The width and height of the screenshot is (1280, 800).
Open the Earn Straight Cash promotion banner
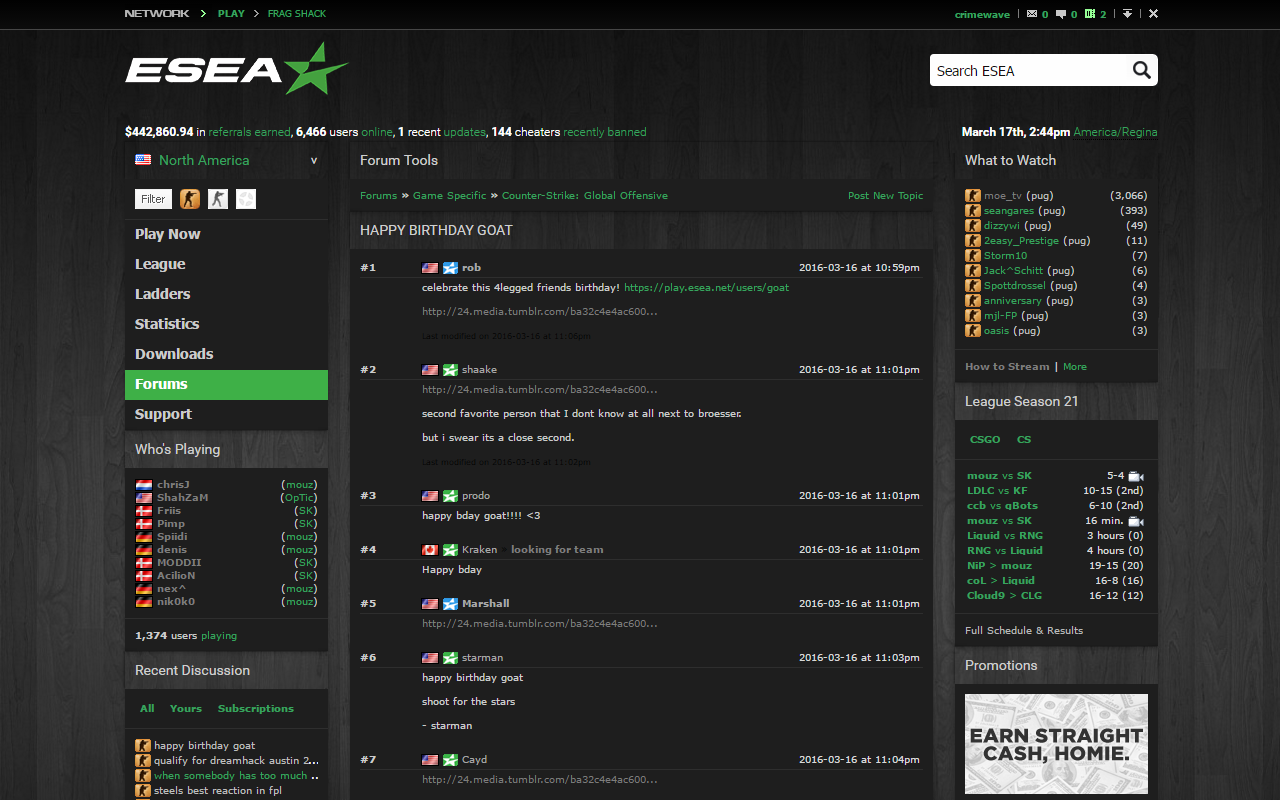pyautogui.click(x=1056, y=744)
